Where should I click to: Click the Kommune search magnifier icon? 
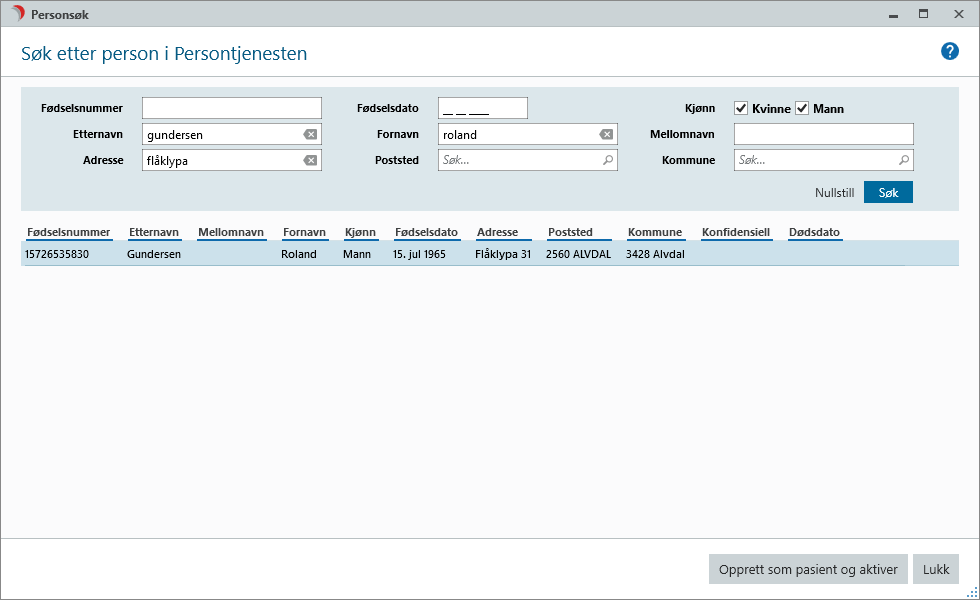(x=903, y=160)
